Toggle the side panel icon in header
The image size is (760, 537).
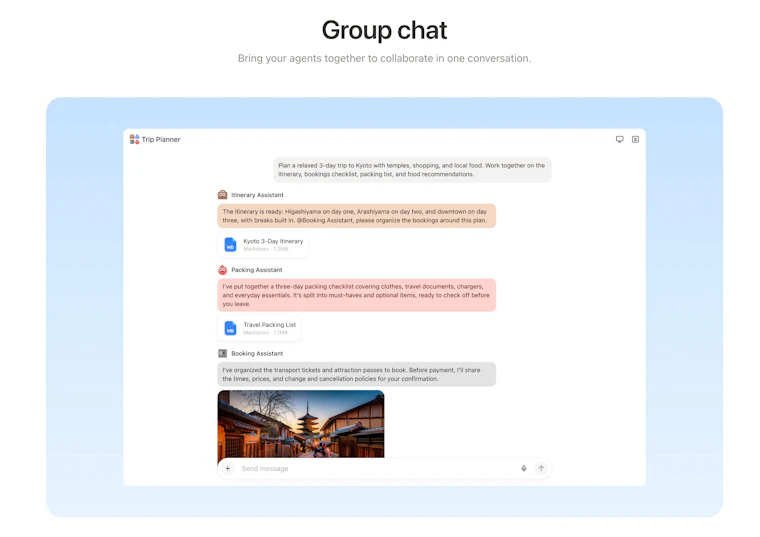coord(635,140)
